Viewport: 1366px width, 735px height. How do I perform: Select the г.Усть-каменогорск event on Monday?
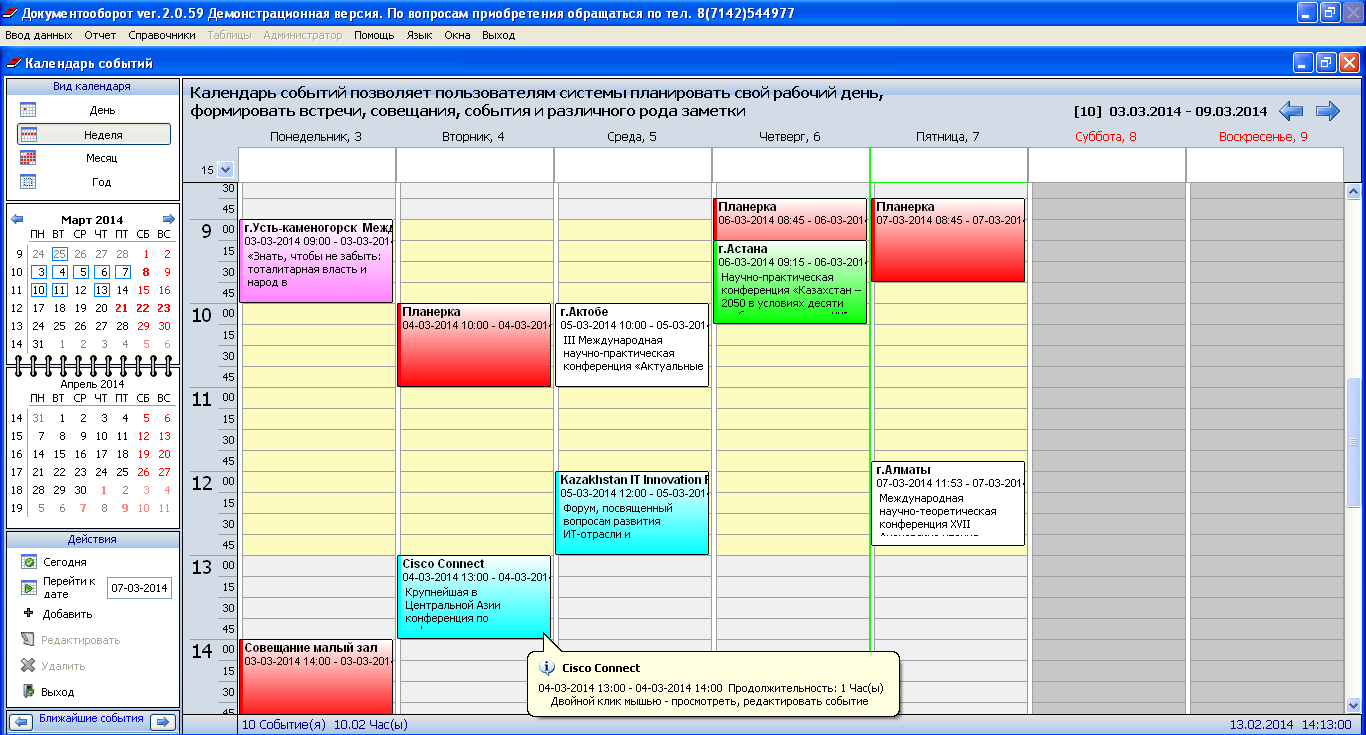(316, 261)
